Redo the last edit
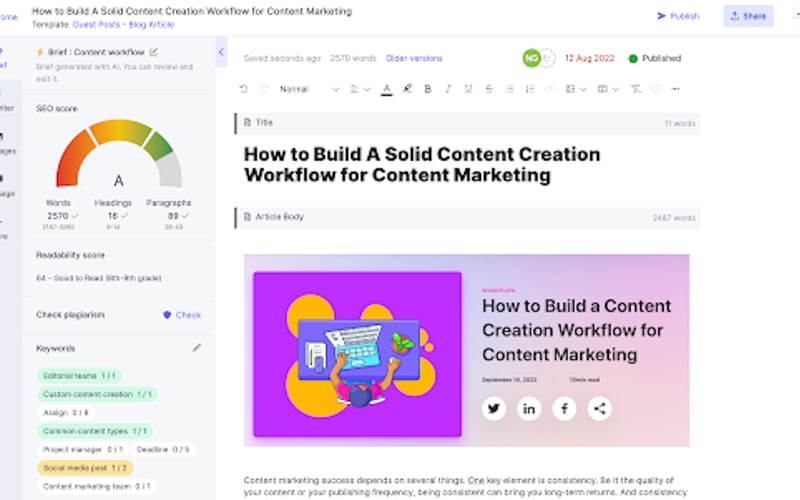800x500 pixels. pos(264,89)
